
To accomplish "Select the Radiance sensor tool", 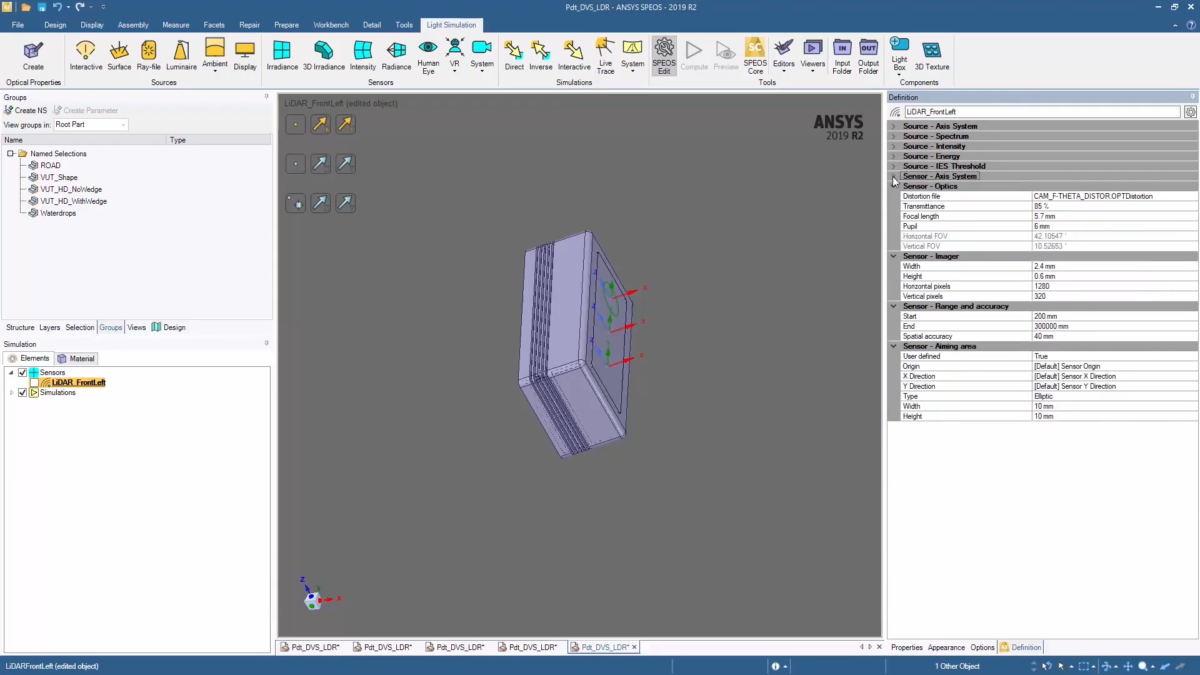I will click(396, 55).
